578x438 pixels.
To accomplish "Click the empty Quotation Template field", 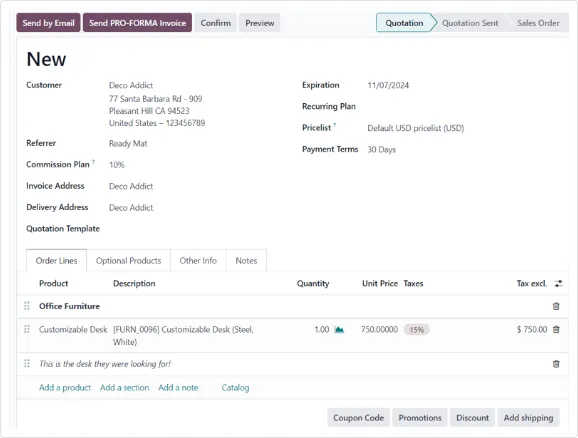I will [x=194, y=229].
